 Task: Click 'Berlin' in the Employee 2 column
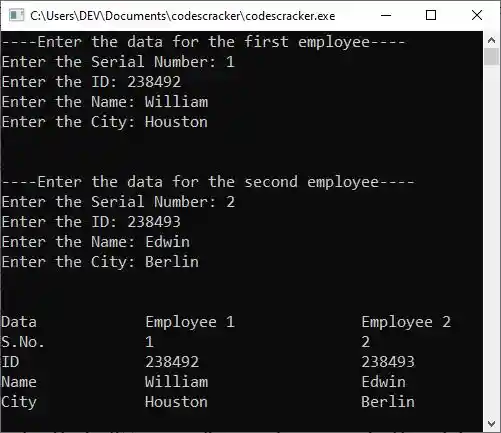[388, 402]
